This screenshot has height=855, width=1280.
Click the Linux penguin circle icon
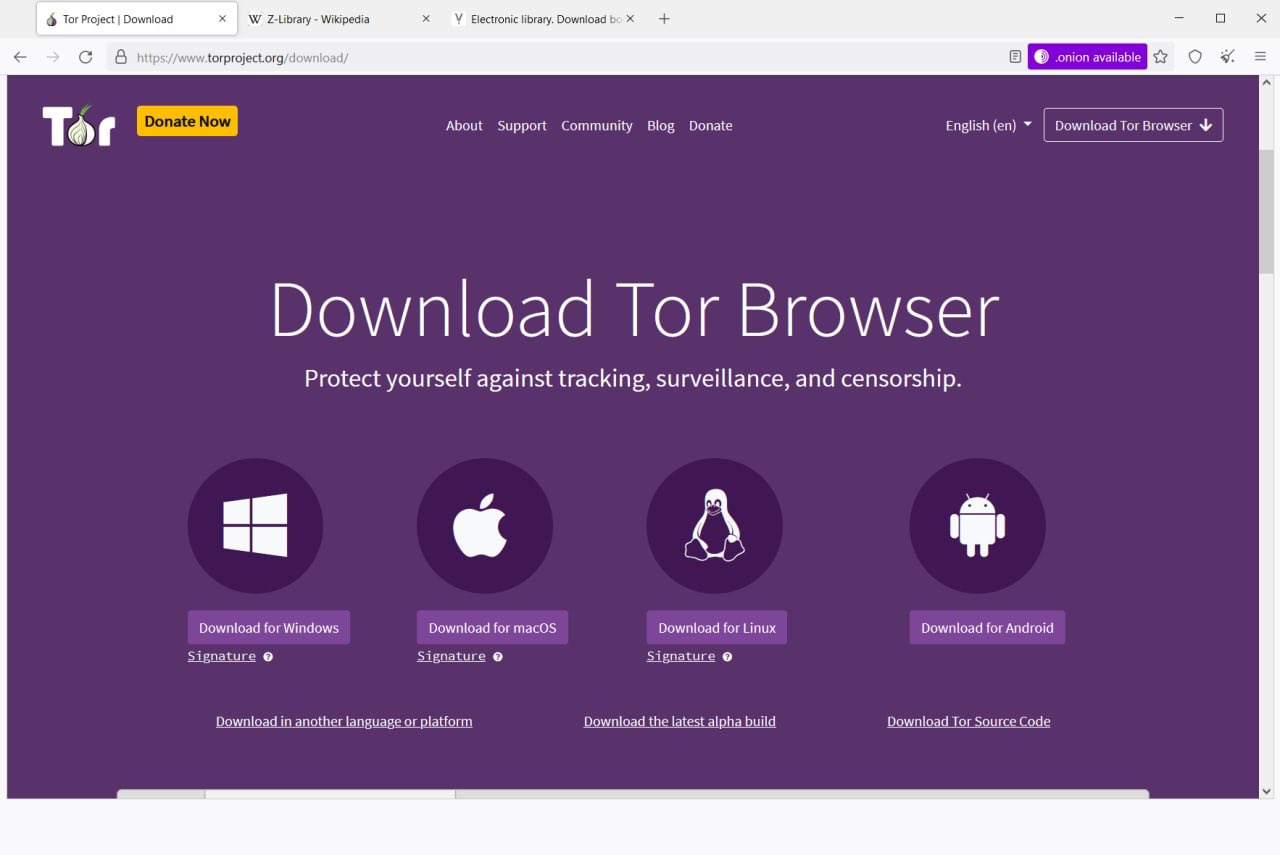click(x=715, y=525)
